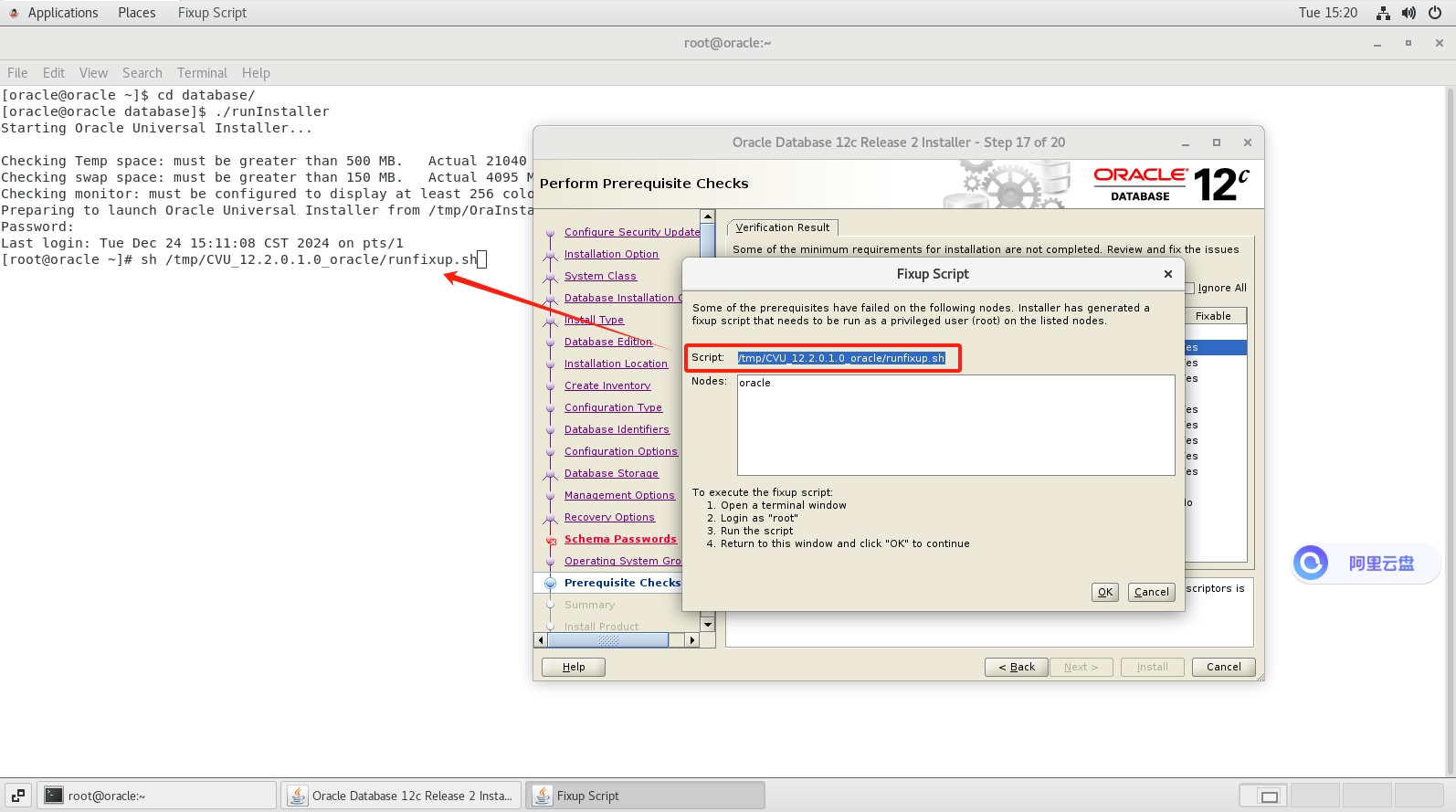Go to Configure Security Updates step
Image resolution: width=1456 pixels, height=812 pixels.
click(x=632, y=232)
